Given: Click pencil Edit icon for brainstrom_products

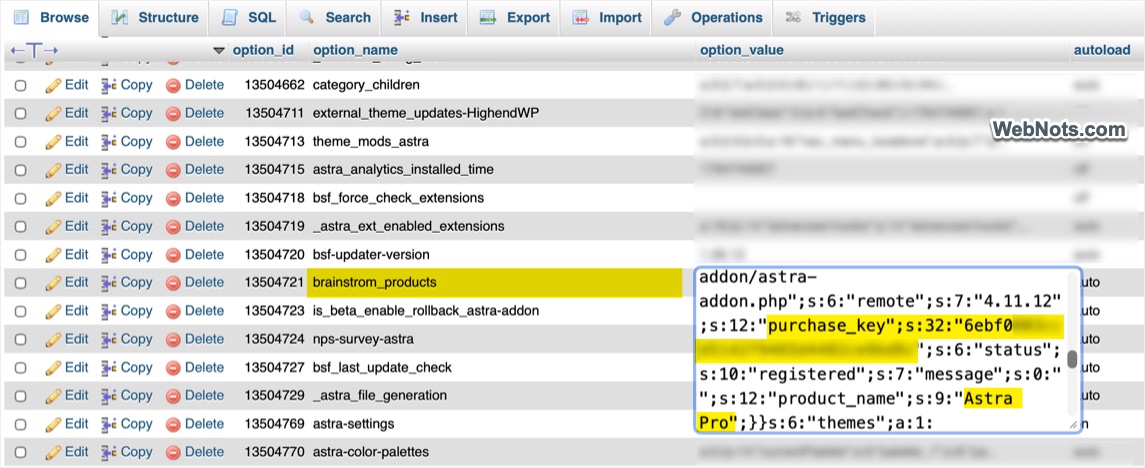Looking at the screenshot, I should [x=53, y=283].
